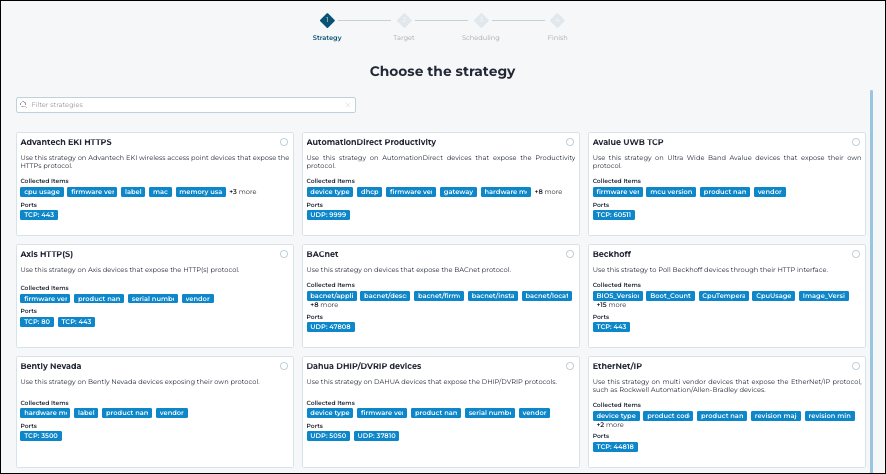The height and width of the screenshot is (474, 886).
Task: Click the 'Advantech EKI HTTPS' card title
Action: (66, 142)
